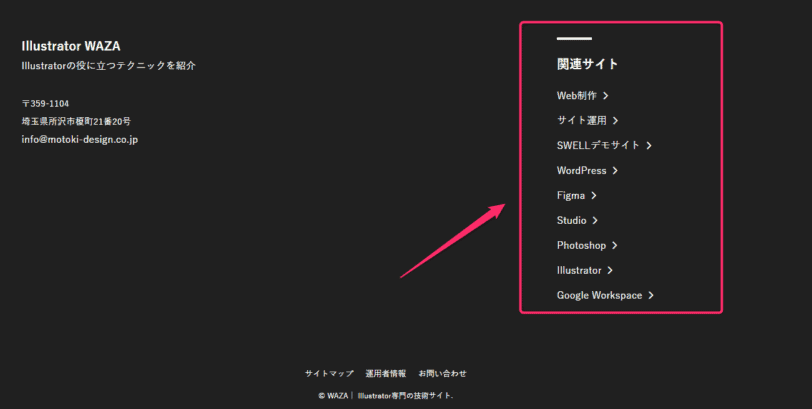This screenshot has width=812, height=409.
Task: Click the Illustrator WAZA site title
Action: (x=71, y=46)
